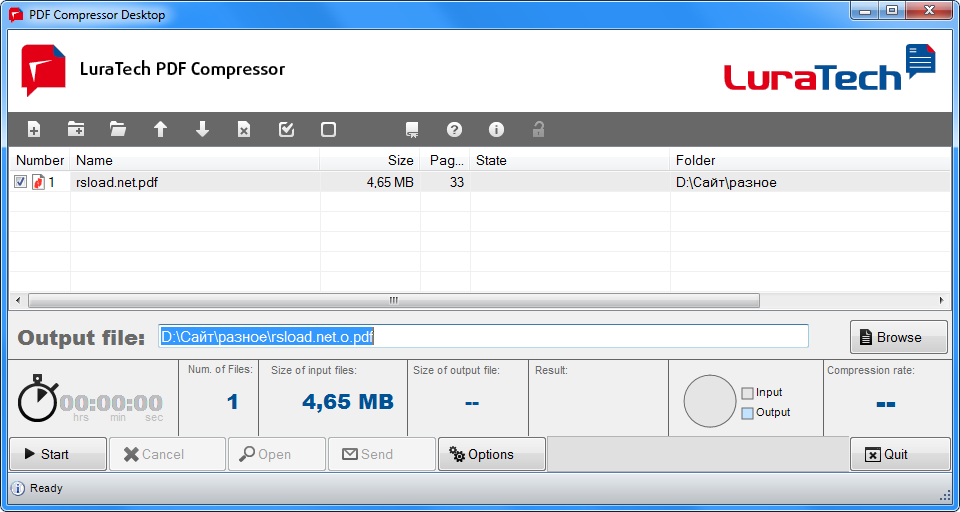Open the Options dialog button

click(492, 454)
